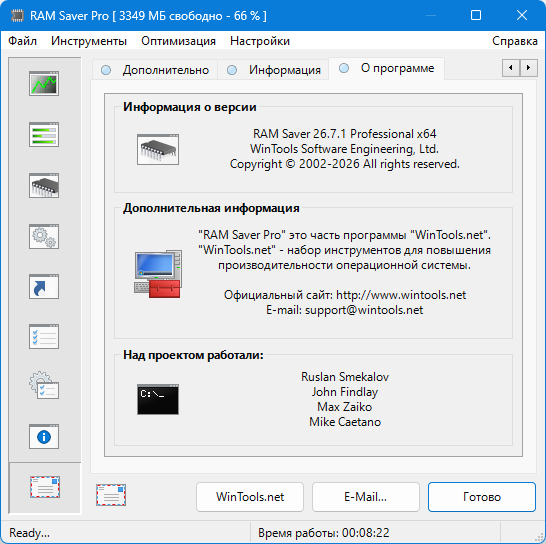Screen dimensions: 546x544
Task: Open the Оптимизация menu
Action: pyautogui.click(x=178, y=41)
